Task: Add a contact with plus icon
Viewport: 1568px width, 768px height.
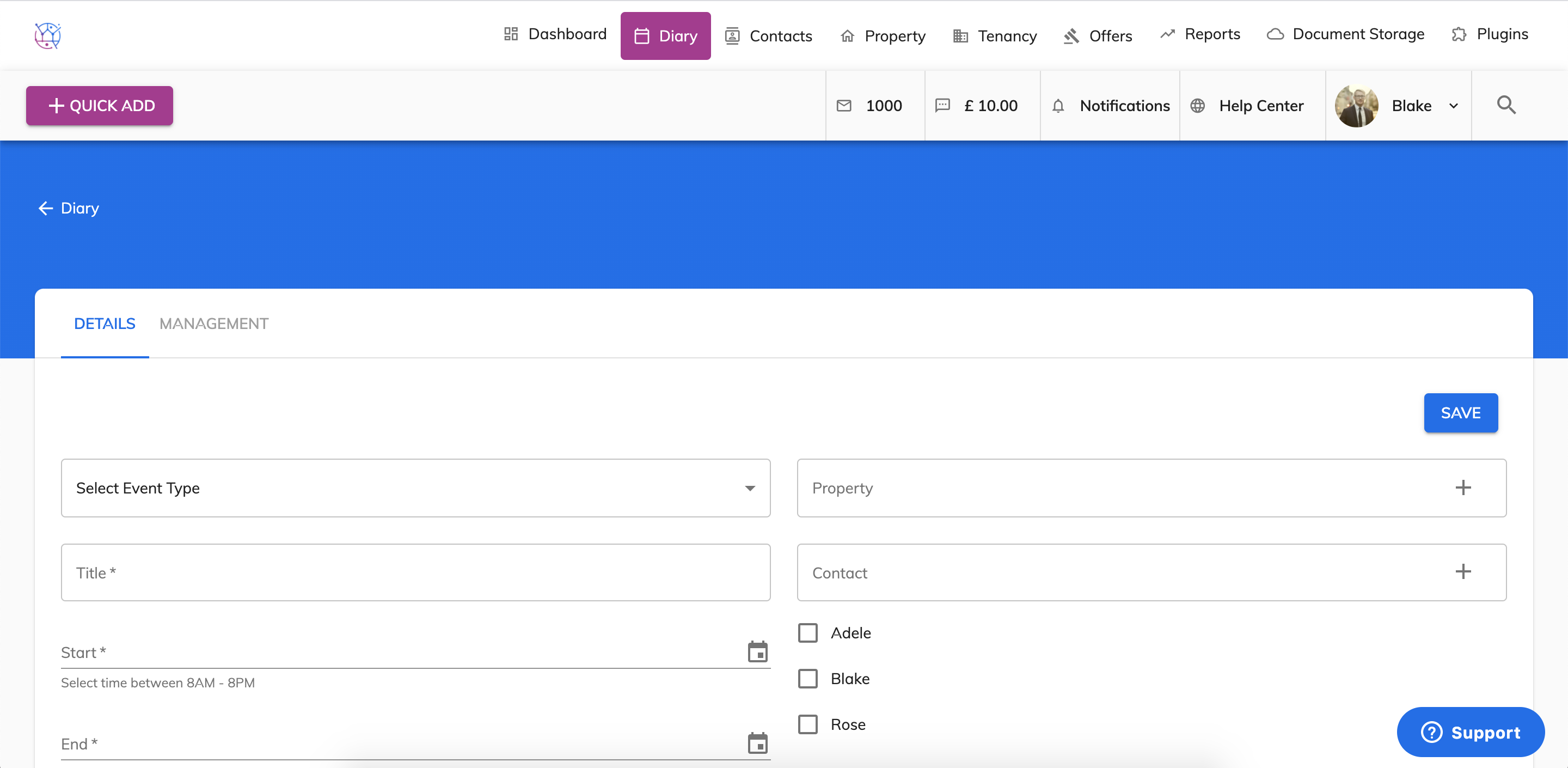Action: tap(1463, 571)
